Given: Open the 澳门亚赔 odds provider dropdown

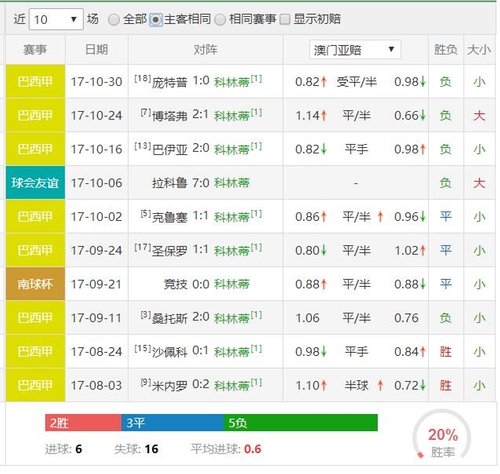Looking at the screenshot, I should 355,50.
